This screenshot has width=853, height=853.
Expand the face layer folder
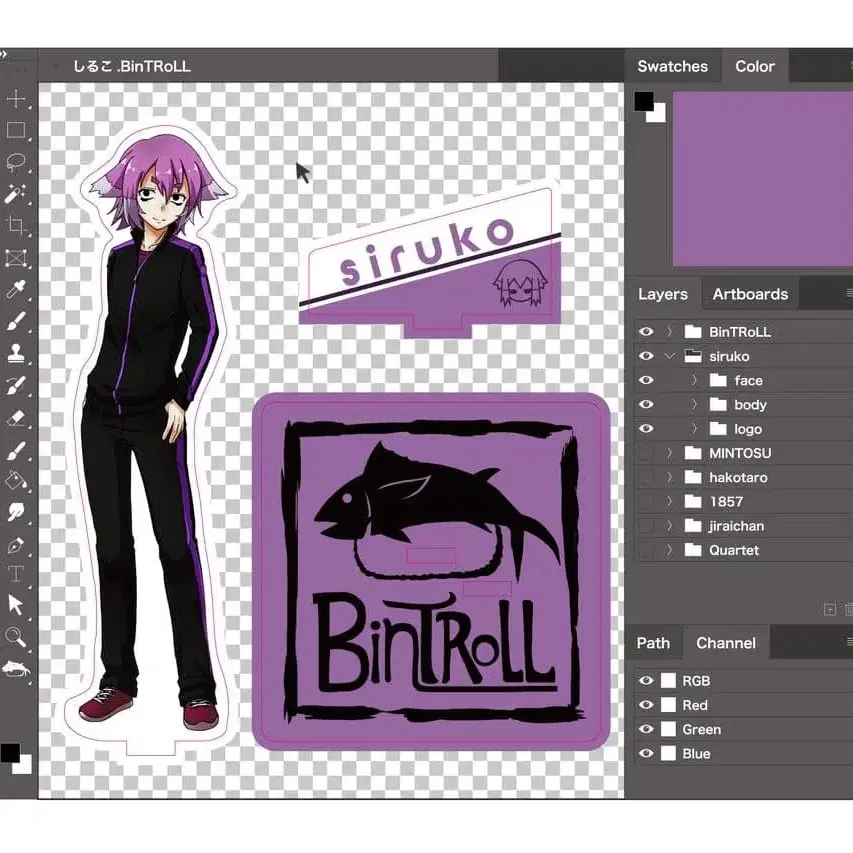[694, 381]
